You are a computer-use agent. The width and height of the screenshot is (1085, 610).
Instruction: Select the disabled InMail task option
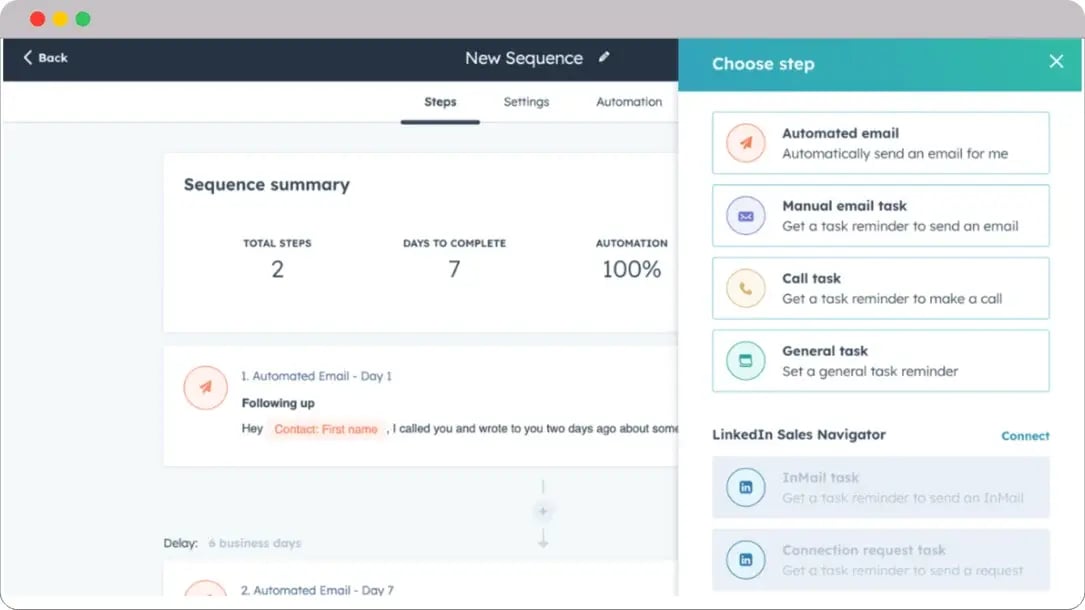pos(881,487)
